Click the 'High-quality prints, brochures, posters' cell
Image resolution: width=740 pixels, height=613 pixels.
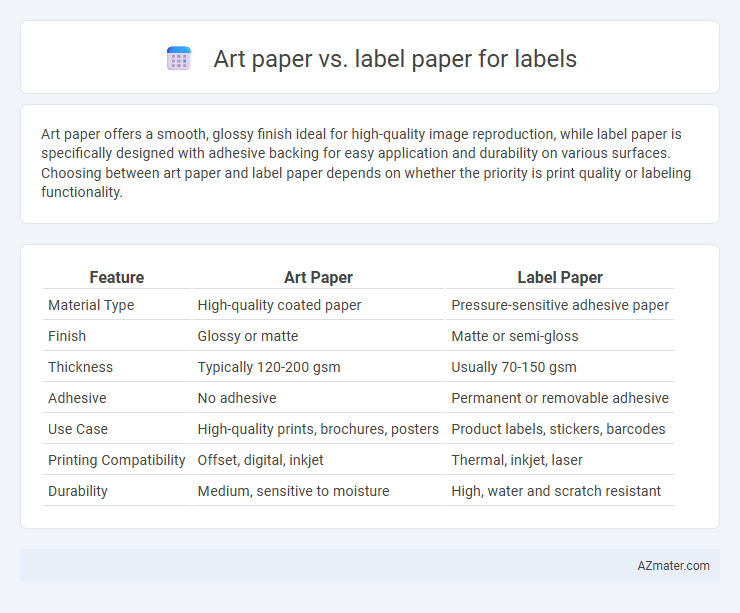pos(318,429)
